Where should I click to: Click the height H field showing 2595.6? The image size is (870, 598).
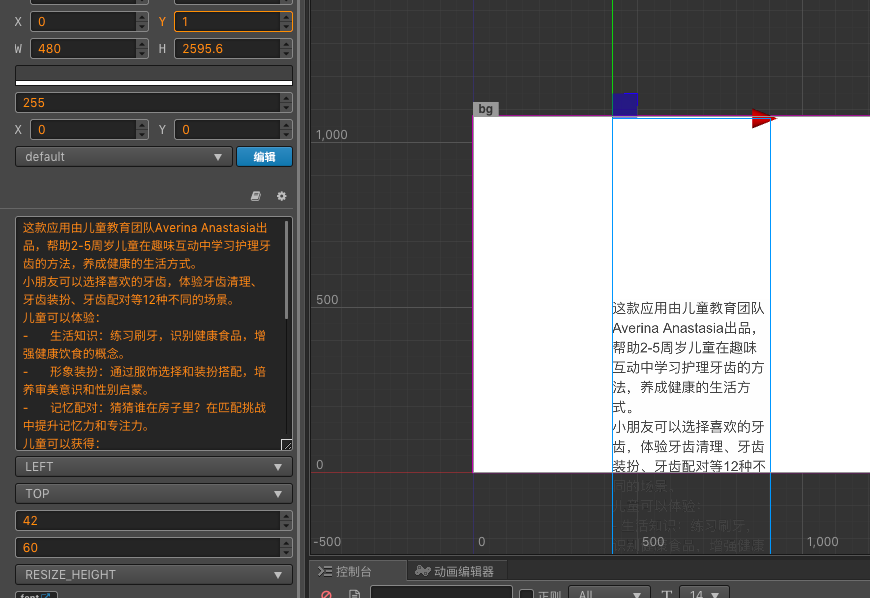(227, 48)
